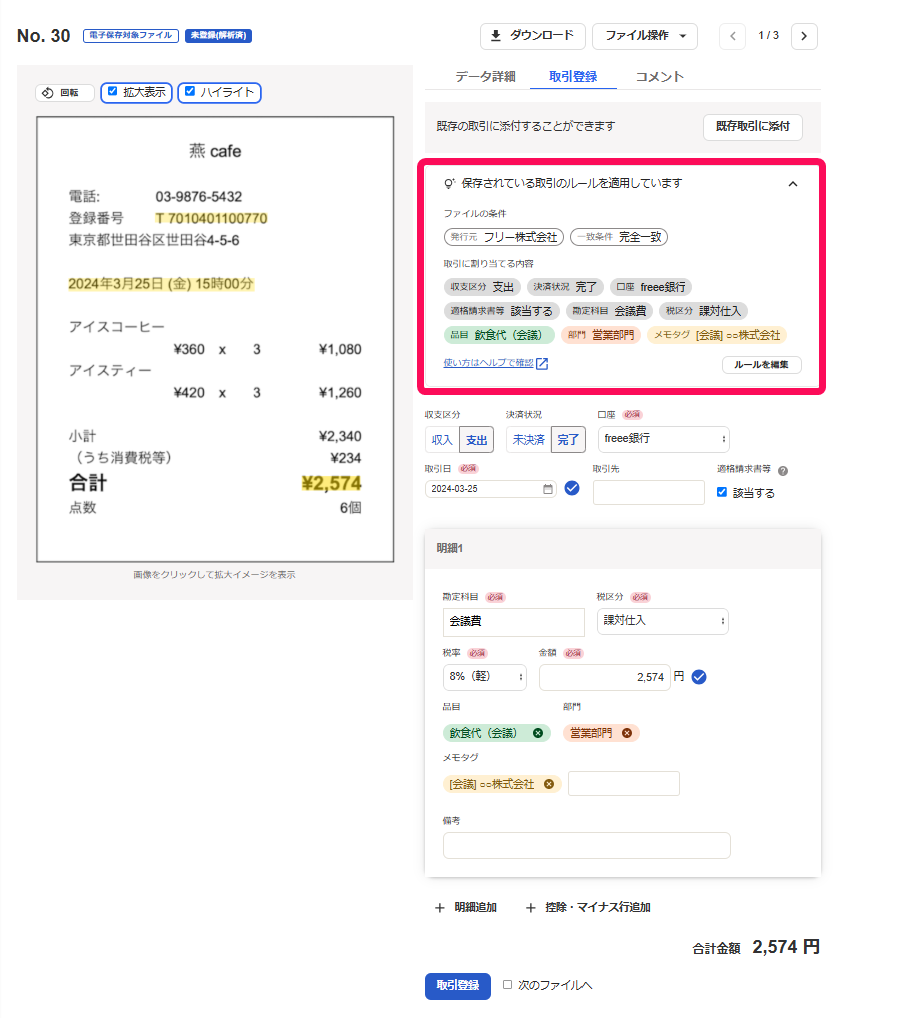Click the 電子保存対象ファイル badge
This screenshot has width=919, height=1018.
click(130, 36)
